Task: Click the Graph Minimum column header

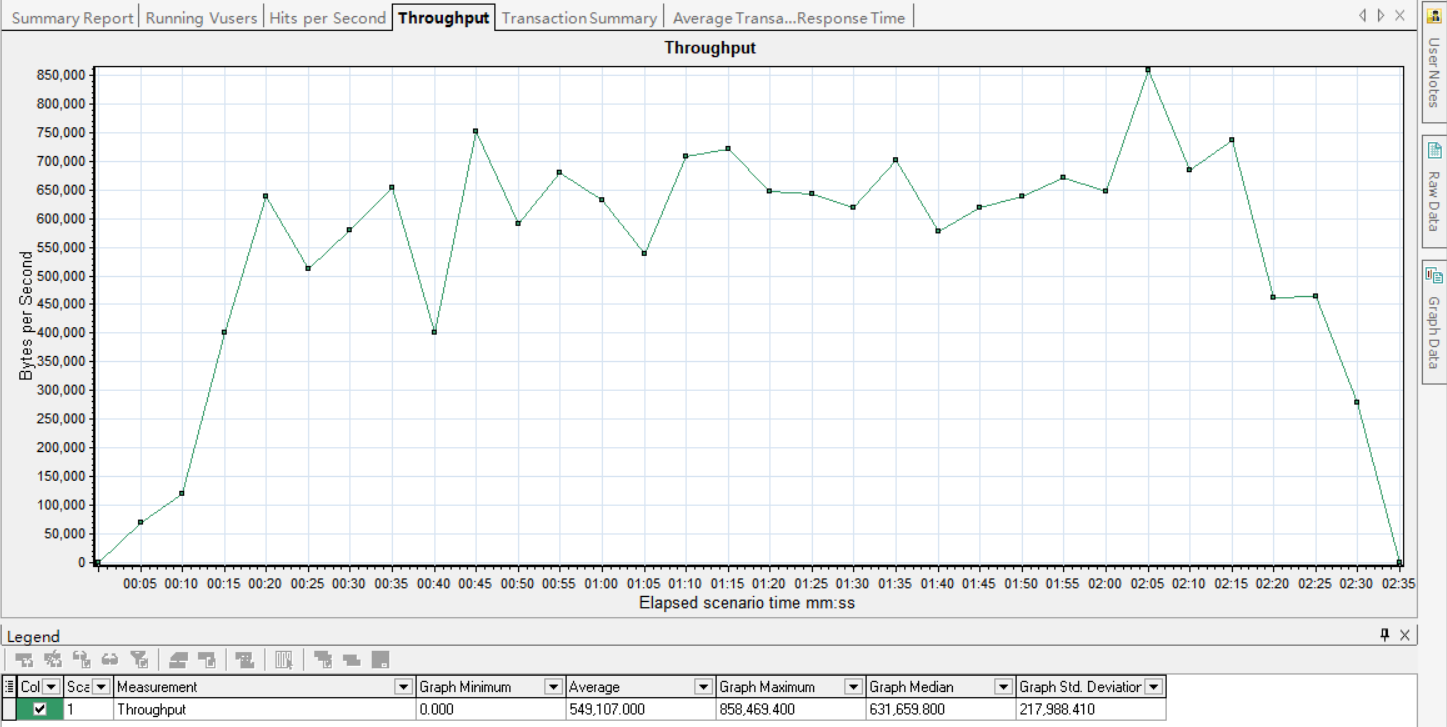Action: (490, 687)
